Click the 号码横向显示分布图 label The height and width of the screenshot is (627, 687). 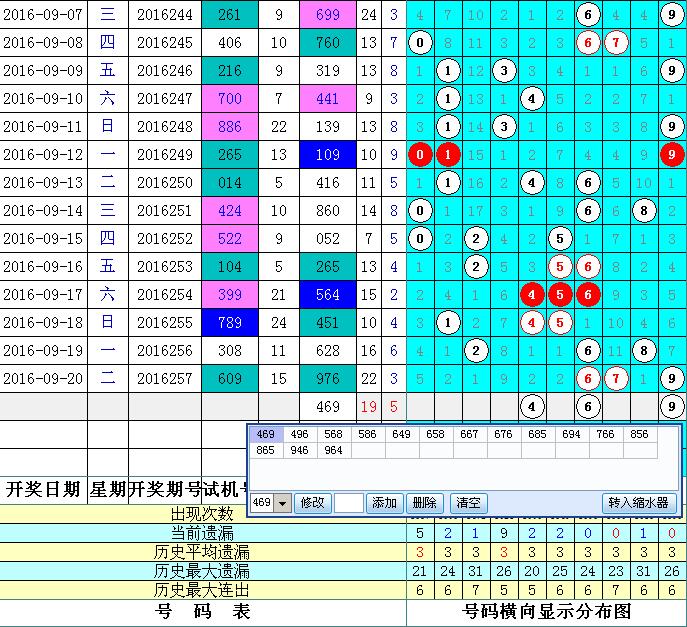pyautogui.click(x=547, y=611)
